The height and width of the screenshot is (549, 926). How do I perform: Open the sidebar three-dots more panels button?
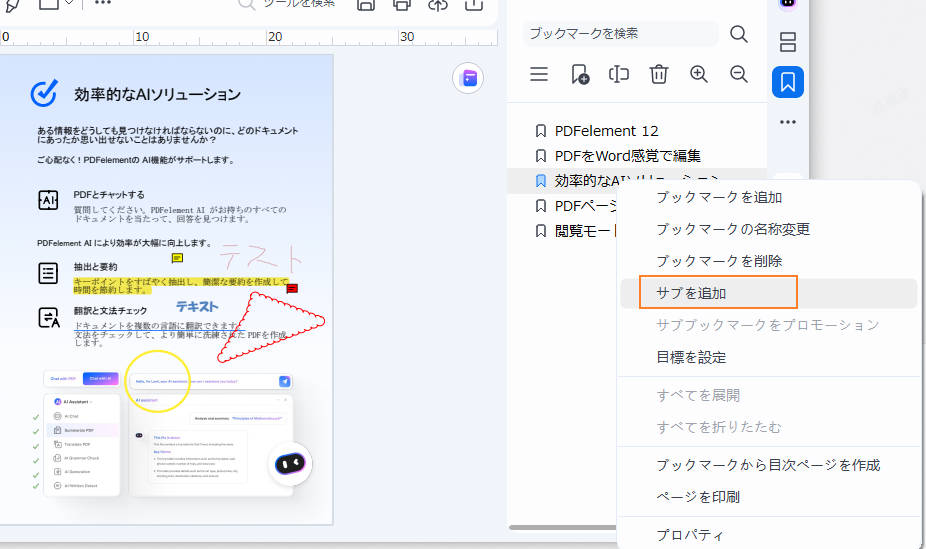788,122
